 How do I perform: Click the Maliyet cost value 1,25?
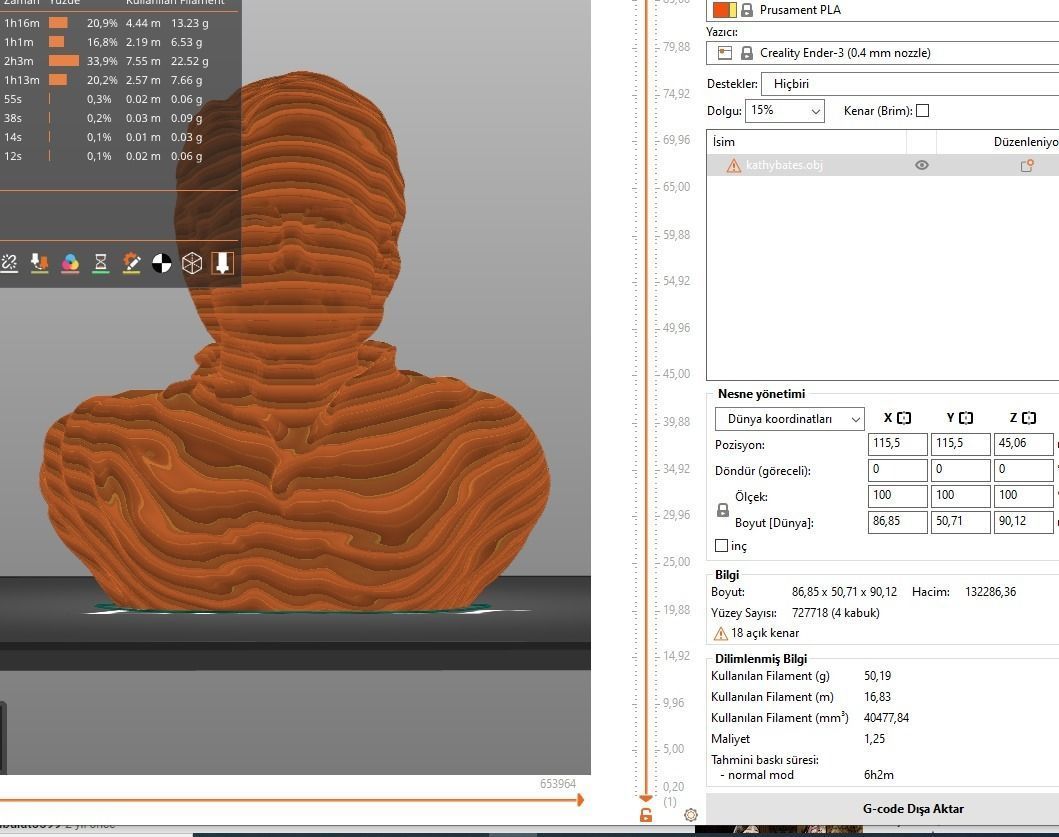874,738
